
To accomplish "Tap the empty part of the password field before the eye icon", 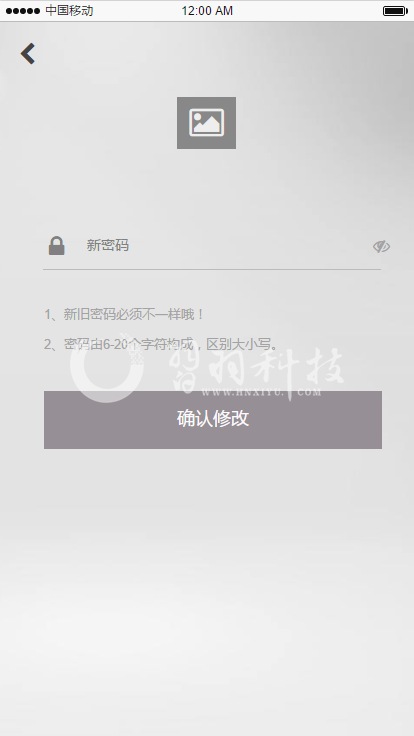I will [249, 245].
